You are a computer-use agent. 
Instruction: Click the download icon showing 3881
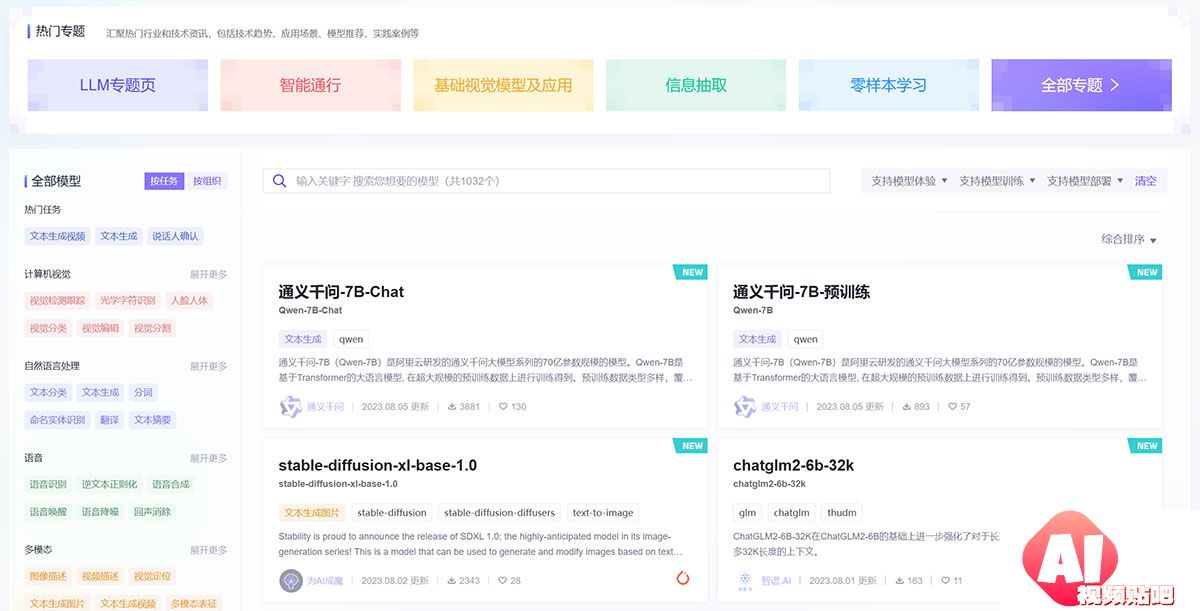[452, 407]
